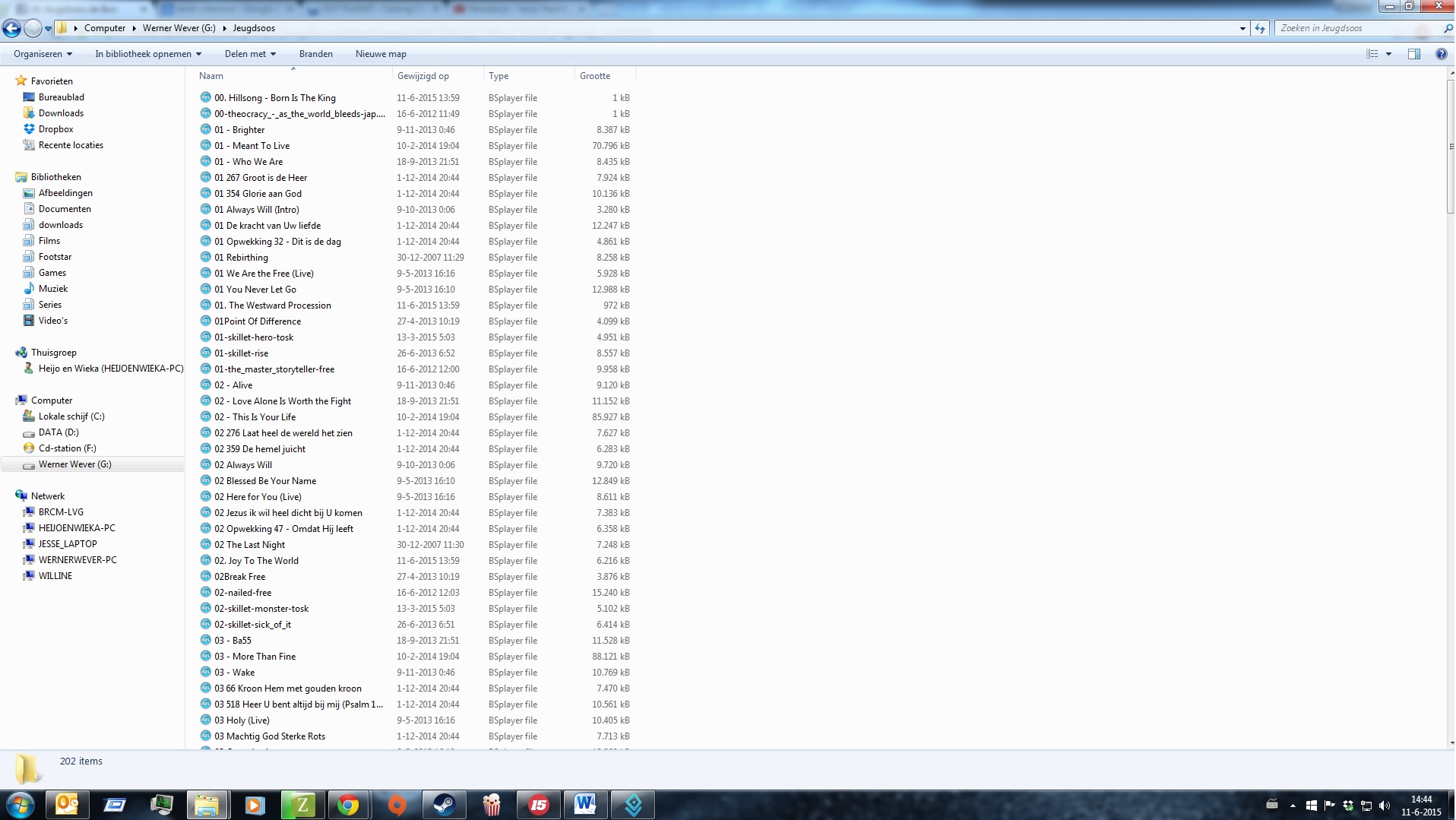Refresh the Jeugdsoos folder view
The image size is (1456, 820).
pos(1260,28)
